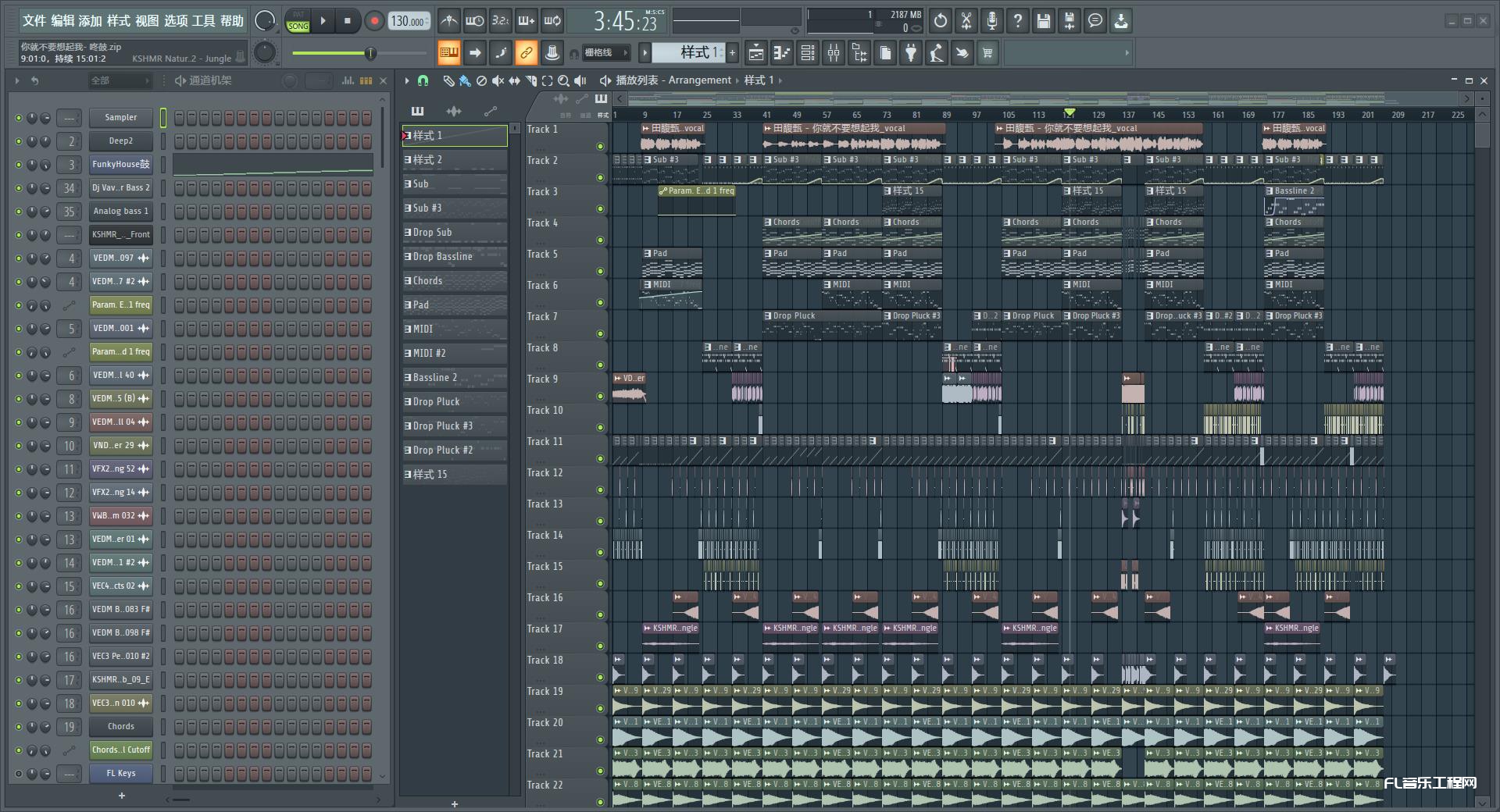Click the FL Keys channel button
The image size is (1500, 812).
coord(121,774)
